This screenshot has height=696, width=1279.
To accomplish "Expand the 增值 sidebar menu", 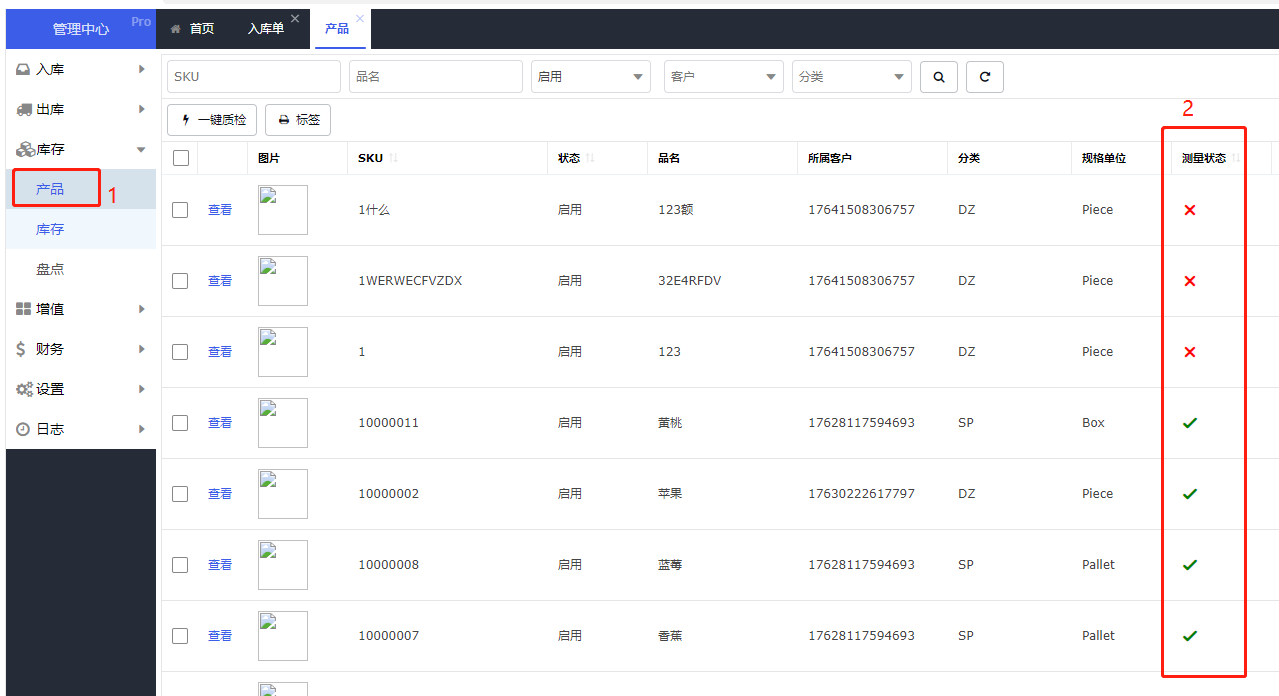I will (x=81, y=309).
